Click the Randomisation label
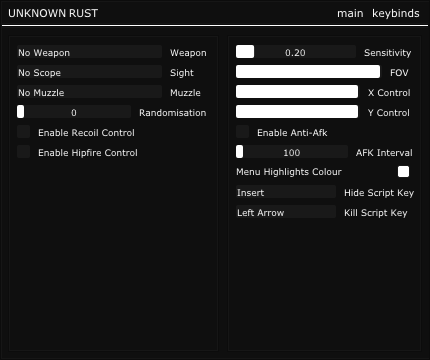This screenshot has height=360, width=430. (x=173, y=113)
